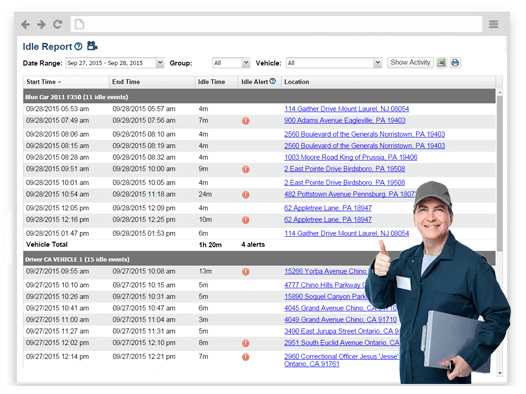This screenshot has height=394, width=526.
Task: Select the 1h 20m idle total
Action: pyautogui.click(x=210, y=245)
